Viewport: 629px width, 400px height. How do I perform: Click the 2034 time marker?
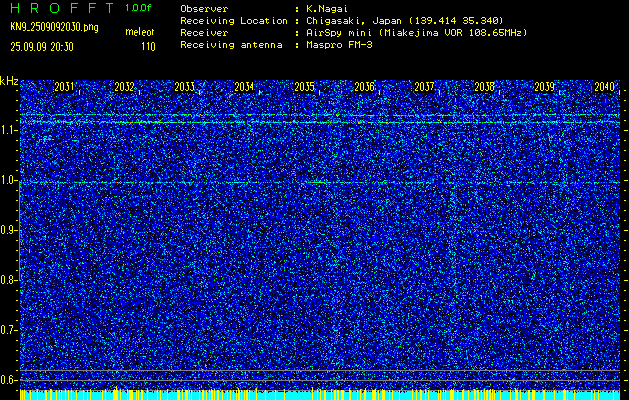[244, 87]
